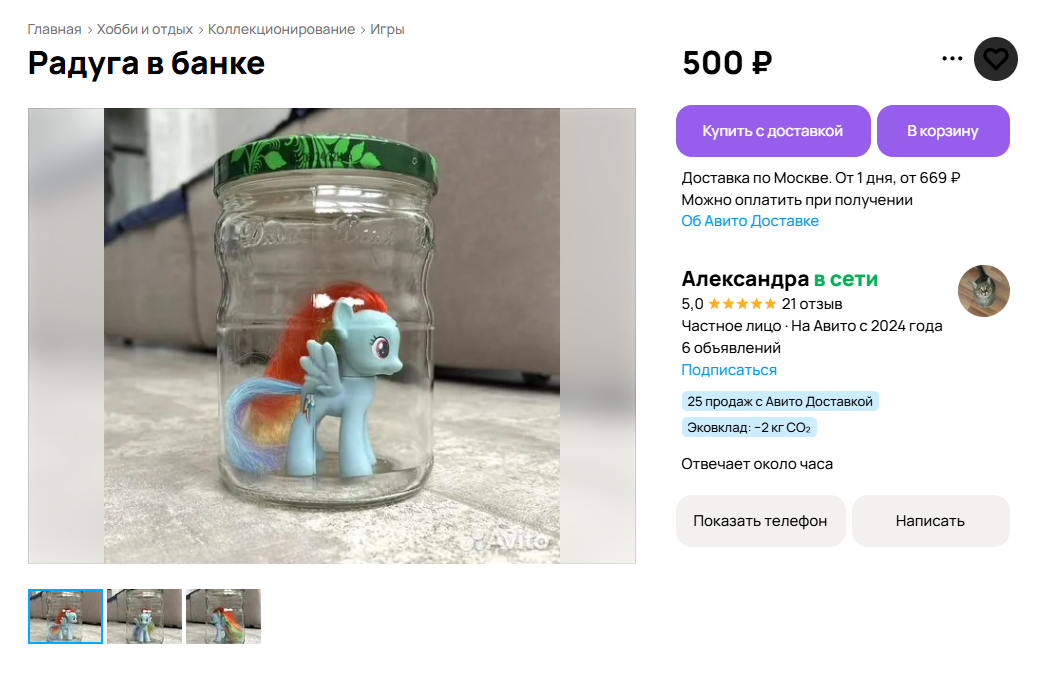Click Купить с доставкой button

pos(773,131)
